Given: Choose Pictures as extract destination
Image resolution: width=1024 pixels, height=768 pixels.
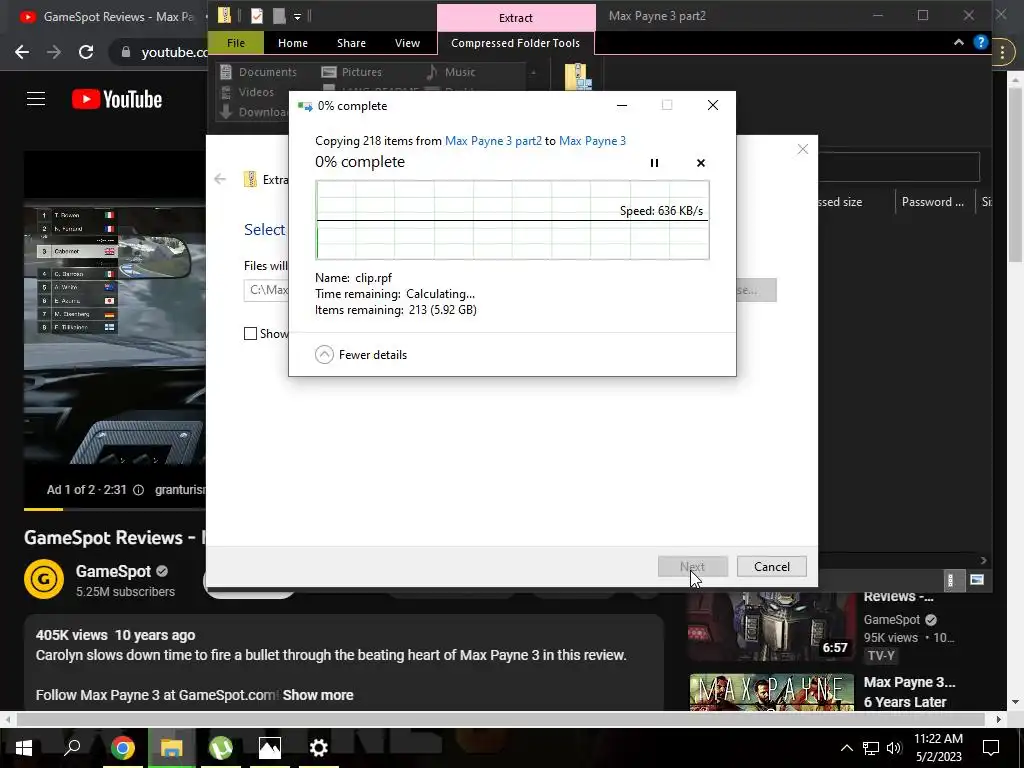Looking at the screenshot, I should 352,72.
